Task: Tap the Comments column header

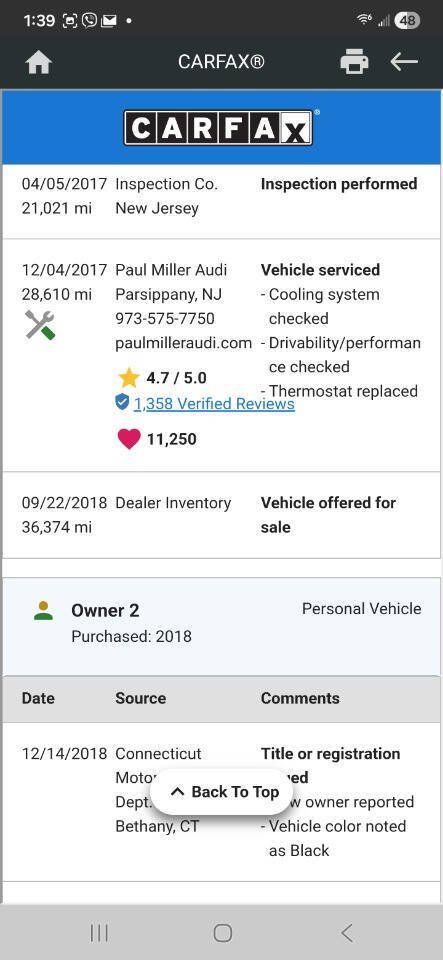Action: pos(300,699)
